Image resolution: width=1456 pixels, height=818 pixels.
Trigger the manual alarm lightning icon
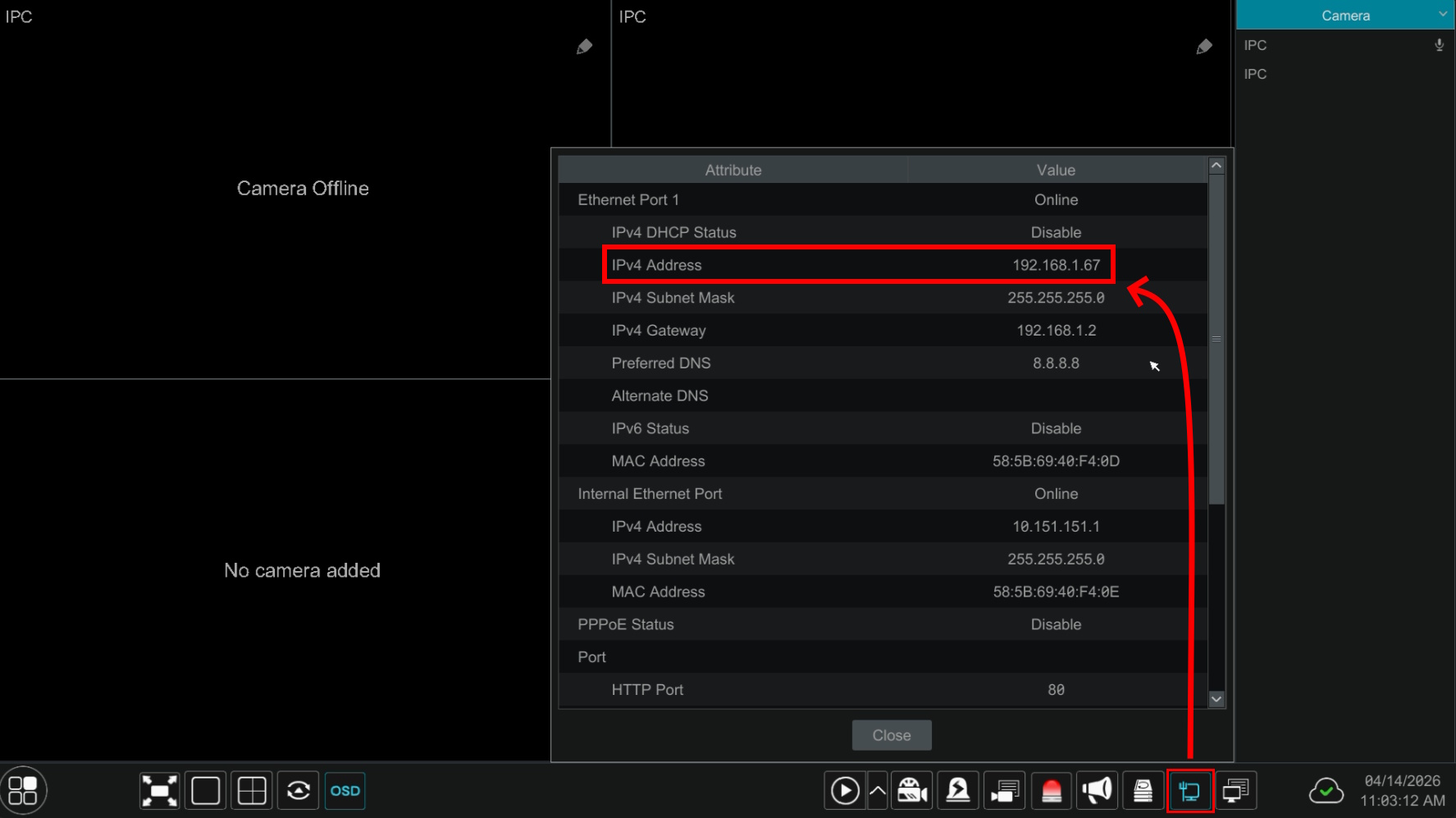click(958, 791)
